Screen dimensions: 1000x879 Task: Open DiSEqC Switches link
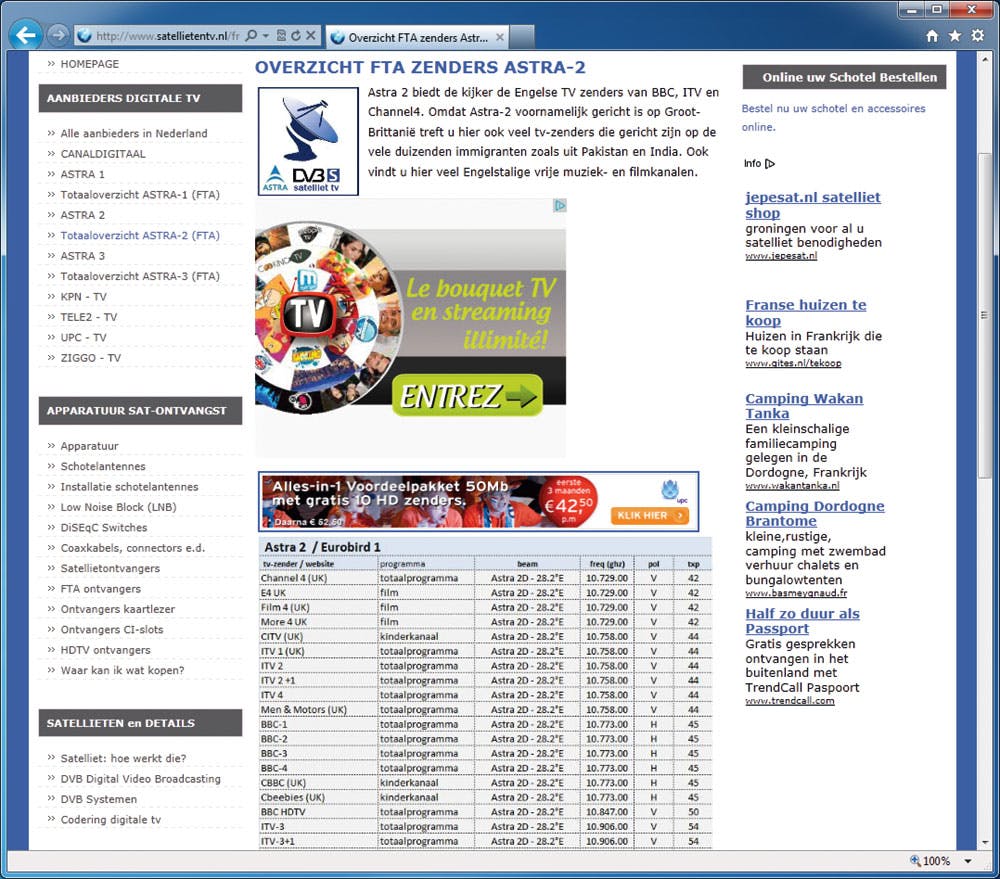point(103,528)
